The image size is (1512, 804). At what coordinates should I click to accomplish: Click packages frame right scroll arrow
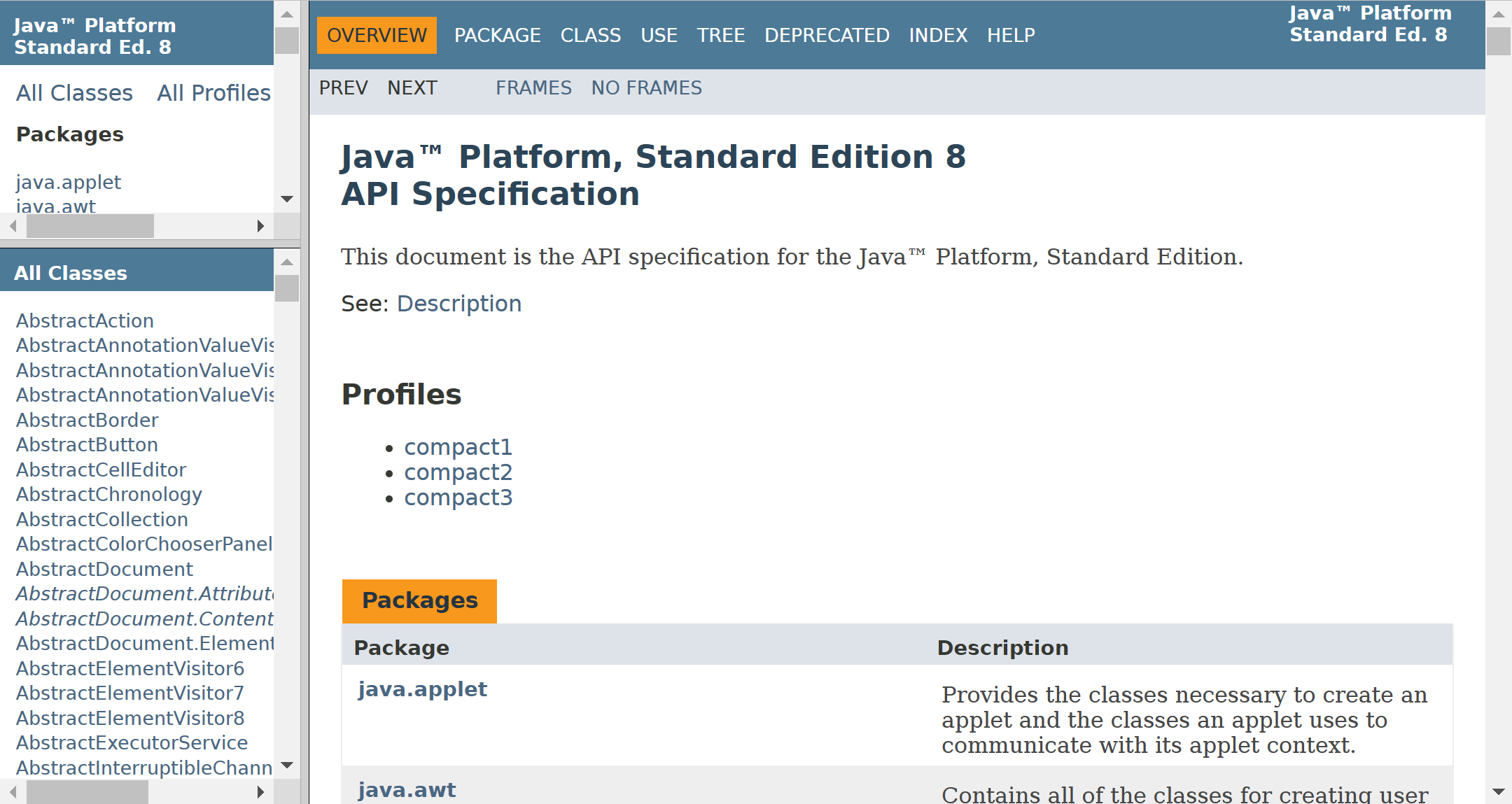pos(260,226)
